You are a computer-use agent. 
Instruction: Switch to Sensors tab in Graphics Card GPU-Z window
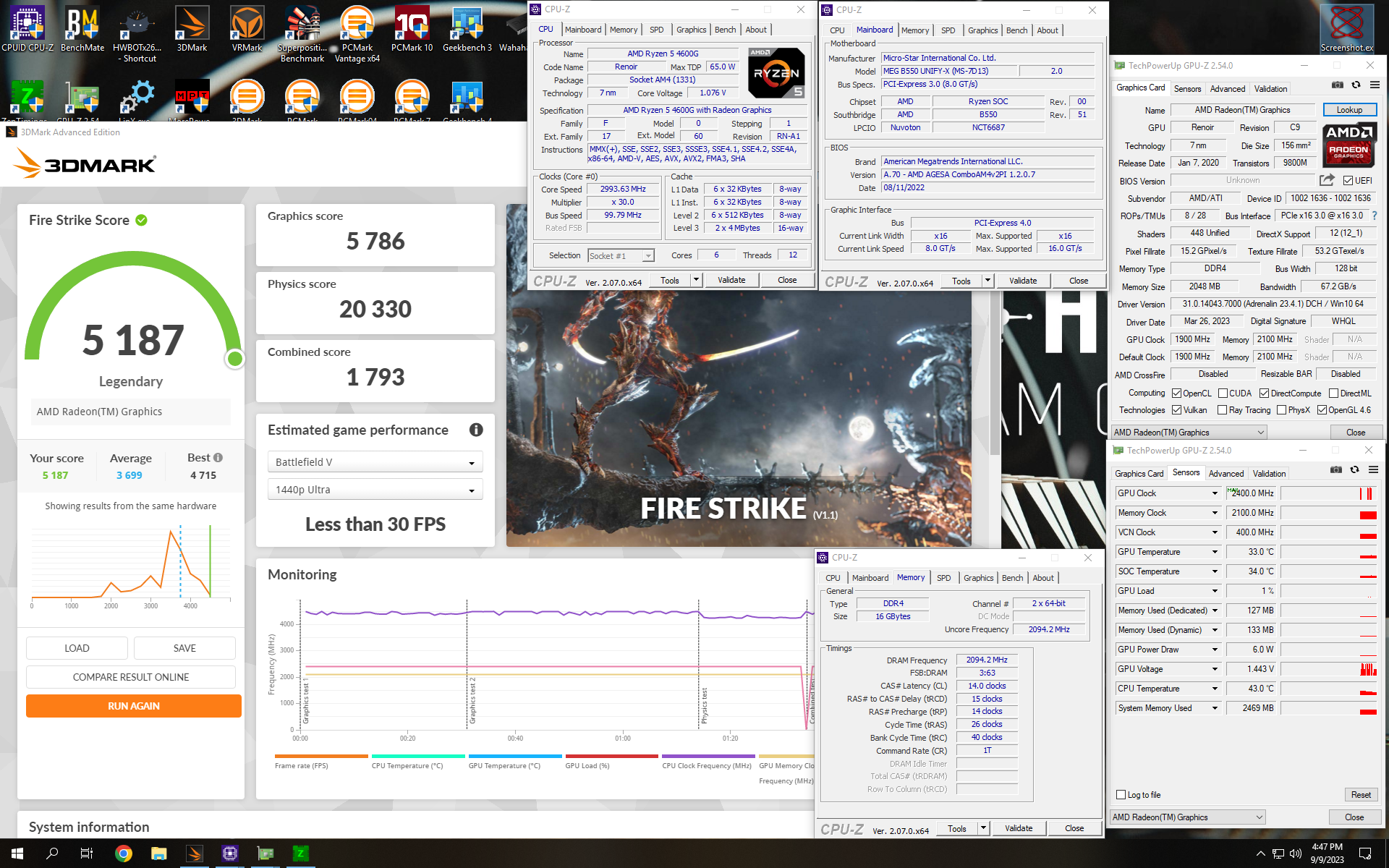click(x=1188, y=89)
